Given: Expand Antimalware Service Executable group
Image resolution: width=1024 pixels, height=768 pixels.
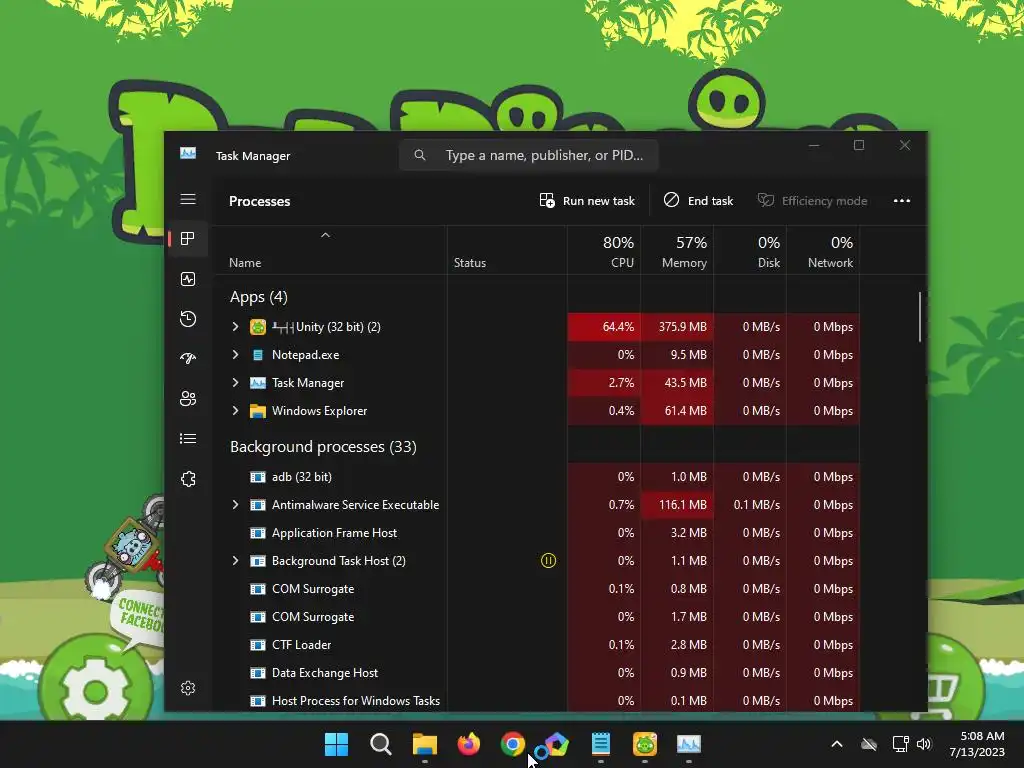Looking at the screenshot, I should [236, 505].
